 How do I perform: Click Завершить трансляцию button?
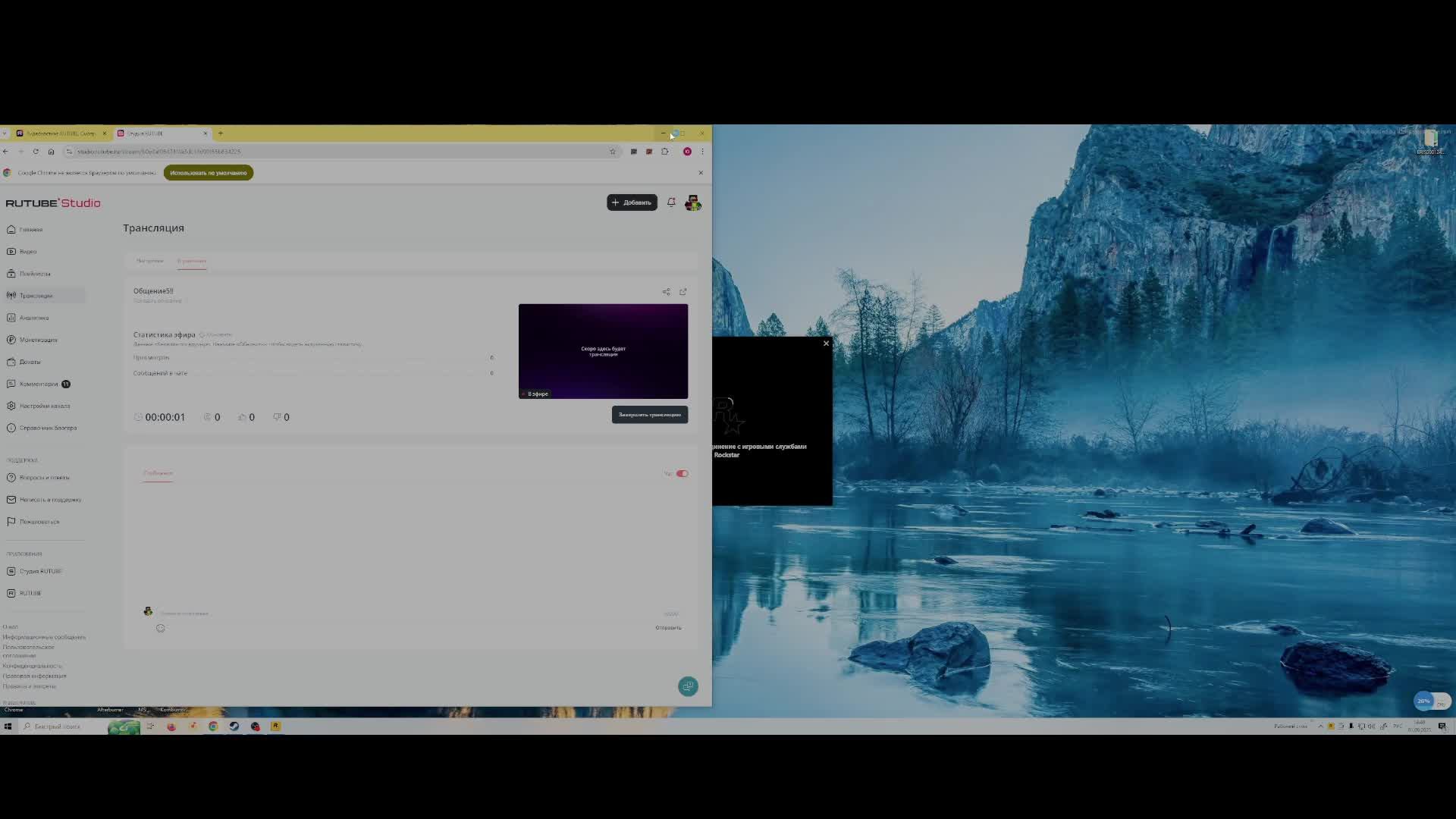coord(649,415)
